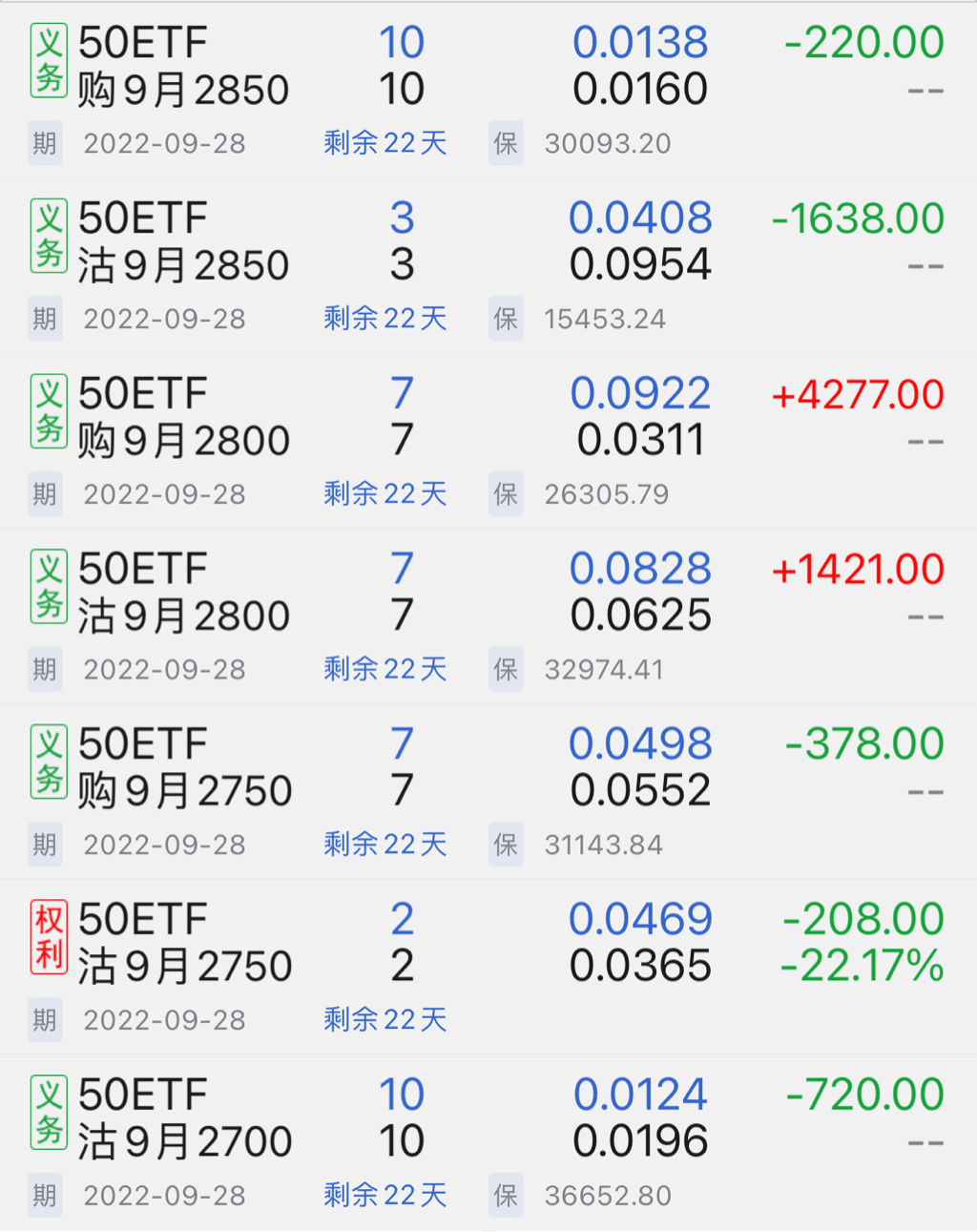Tap the 义务 badge for 沽9月2800
Screen dimensions: 977x1232
tap(49, 587)
